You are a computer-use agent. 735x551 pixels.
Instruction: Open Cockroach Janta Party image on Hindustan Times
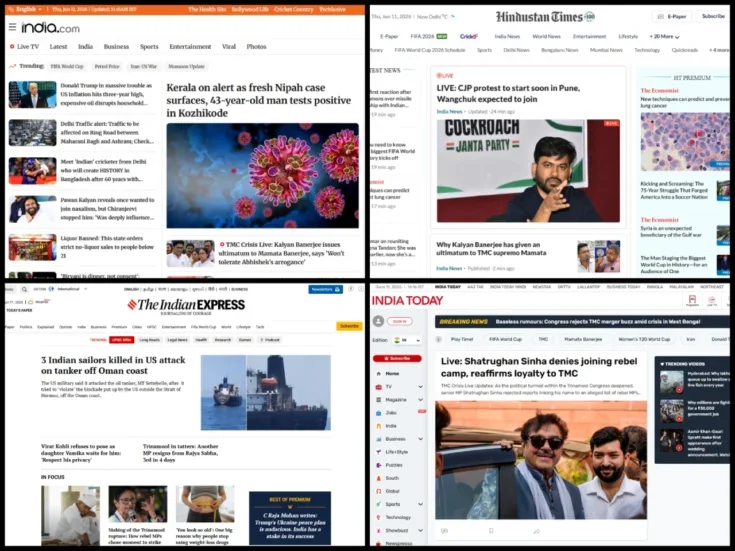[x=528, y=171]
